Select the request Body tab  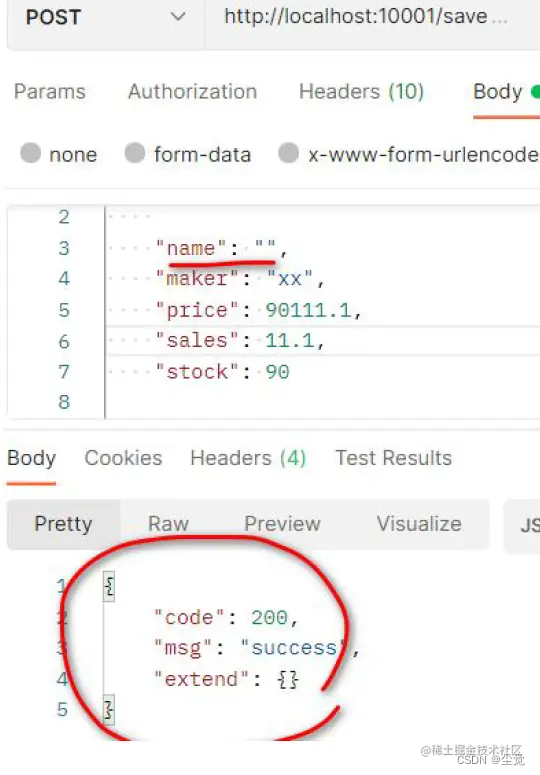pyautogui.click(x=498, y=92)
